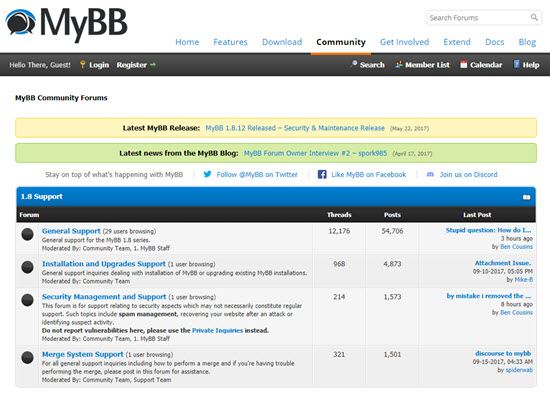This screenshot has height=393, width=550.
Task: Open Ben Cousins profile in General Support row
Action: pyautogui.click(x=517, y=247)
